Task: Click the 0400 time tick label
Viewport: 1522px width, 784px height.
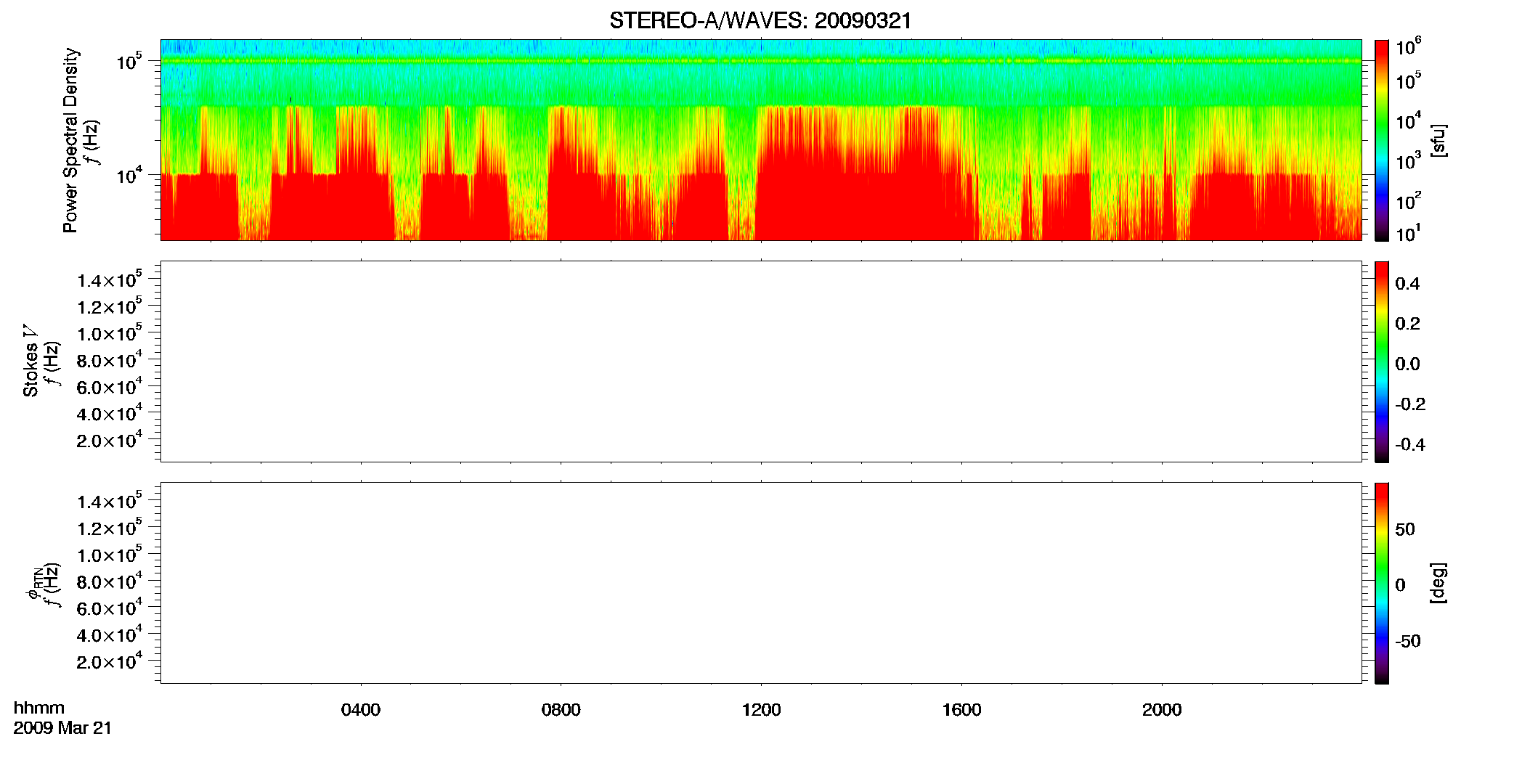Action: click(x=361, y=710)
